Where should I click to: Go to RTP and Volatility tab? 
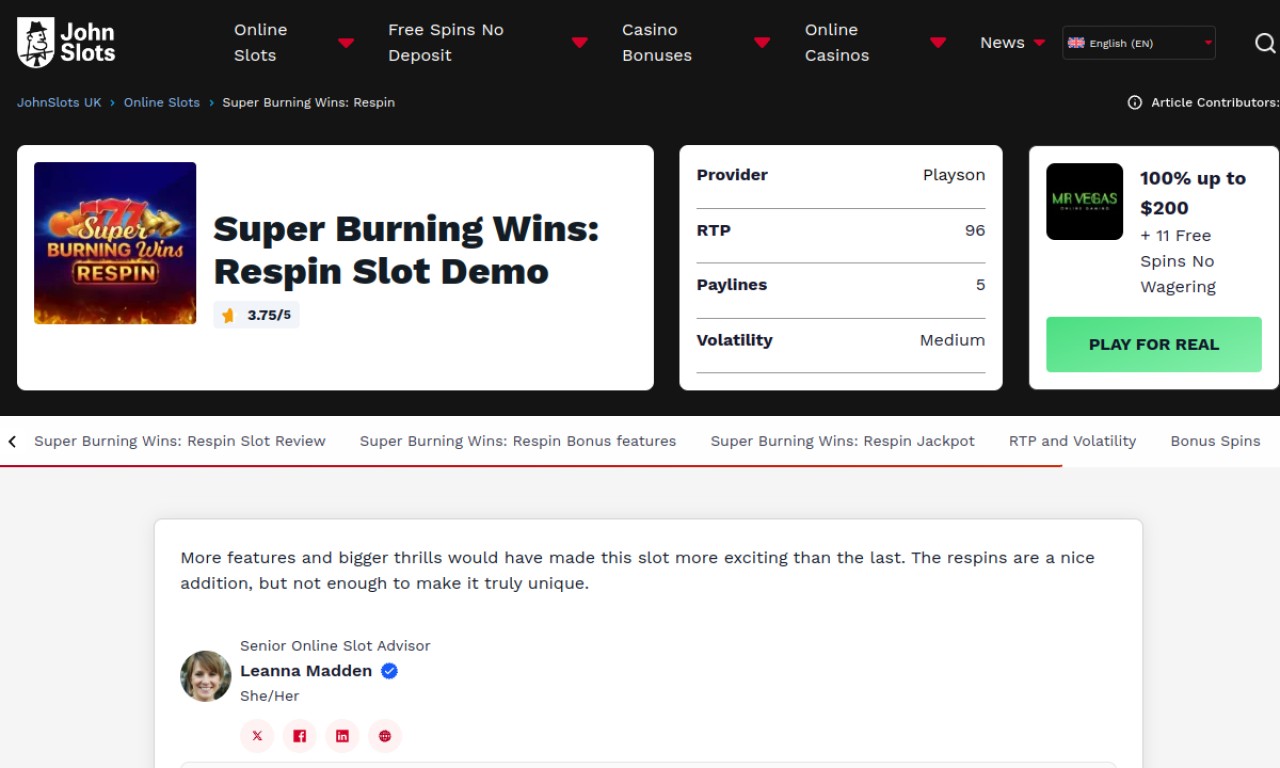pos(1072,441)
